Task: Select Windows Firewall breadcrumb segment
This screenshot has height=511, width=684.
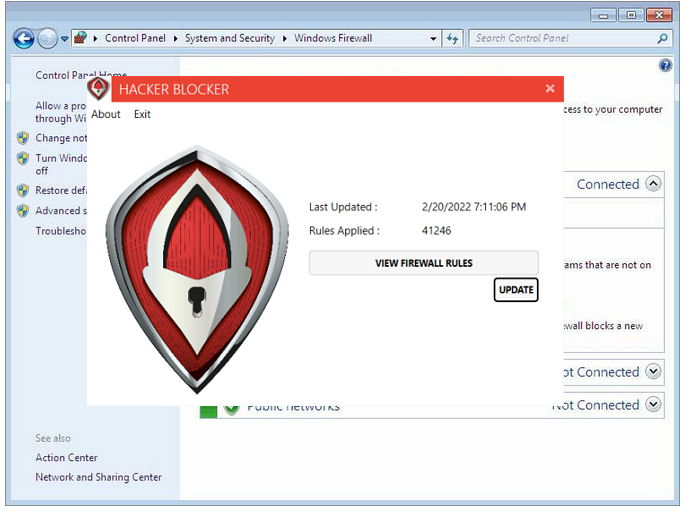Action: [333, 38]
